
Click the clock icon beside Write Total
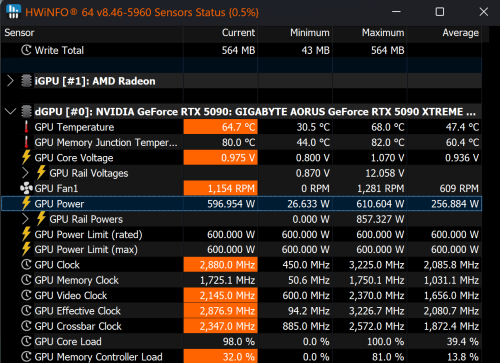point(26,50)
